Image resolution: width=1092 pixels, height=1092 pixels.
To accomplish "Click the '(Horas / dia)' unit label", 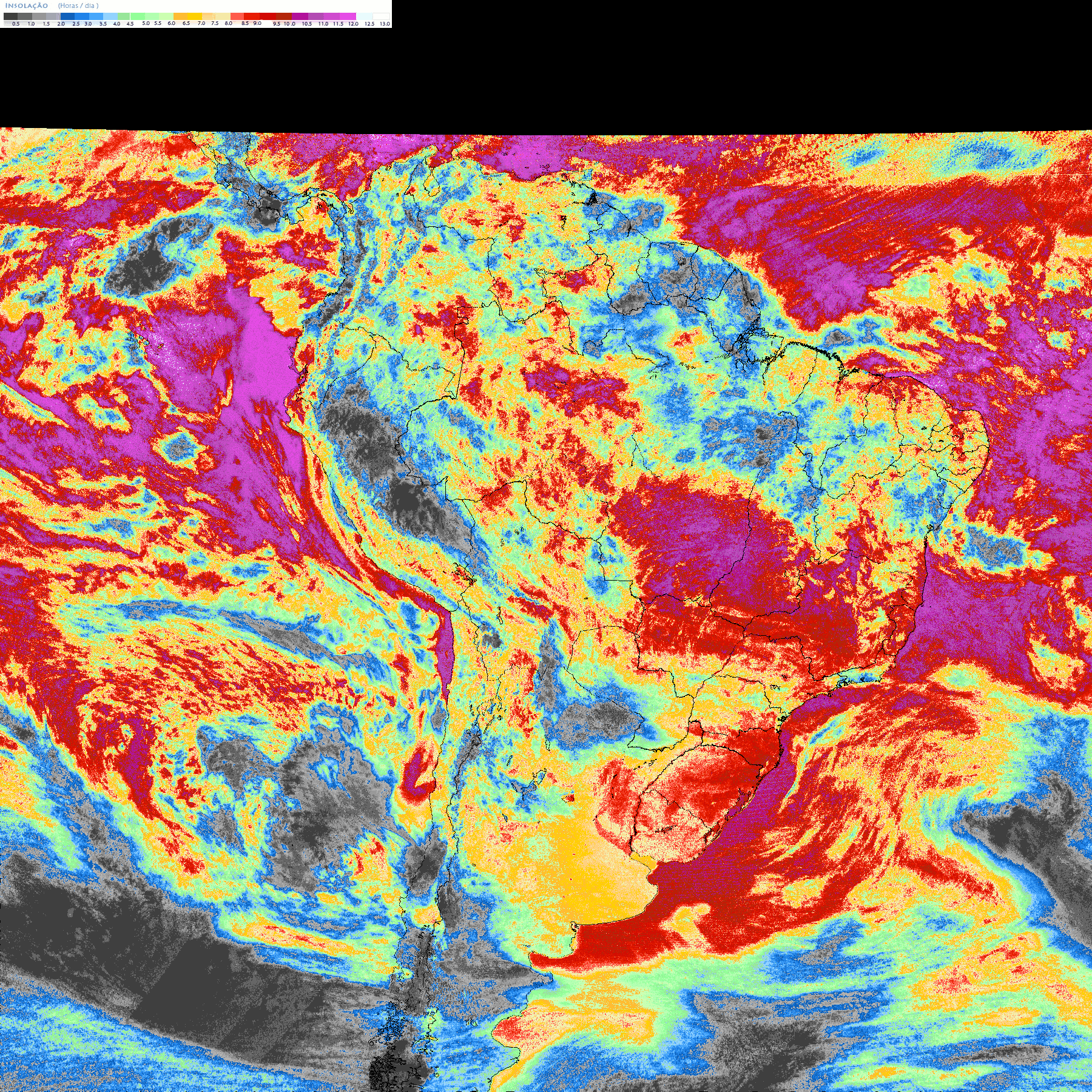I will pos(78,5).
